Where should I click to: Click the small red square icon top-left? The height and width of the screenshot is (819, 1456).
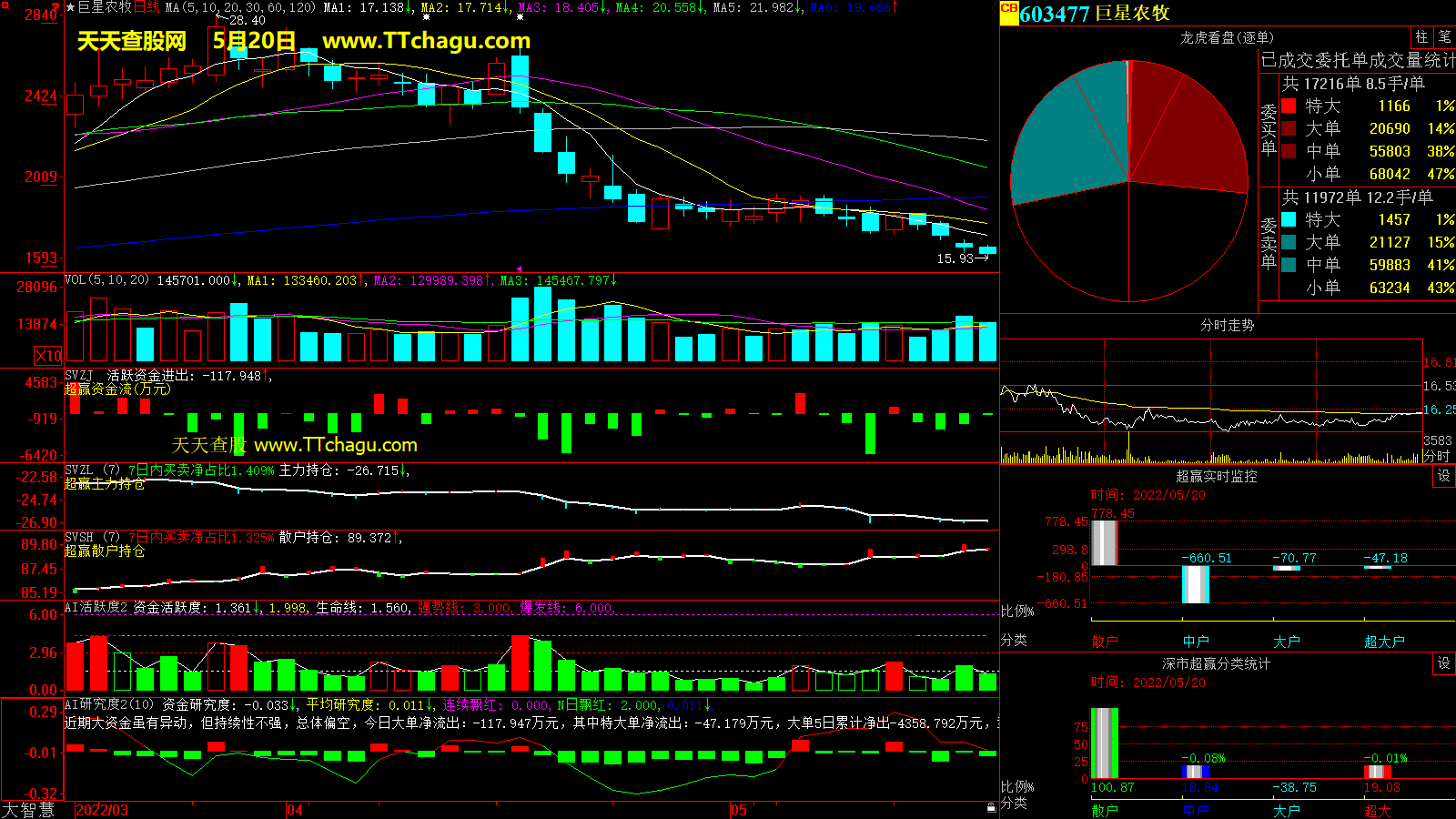tap(5, 5)
